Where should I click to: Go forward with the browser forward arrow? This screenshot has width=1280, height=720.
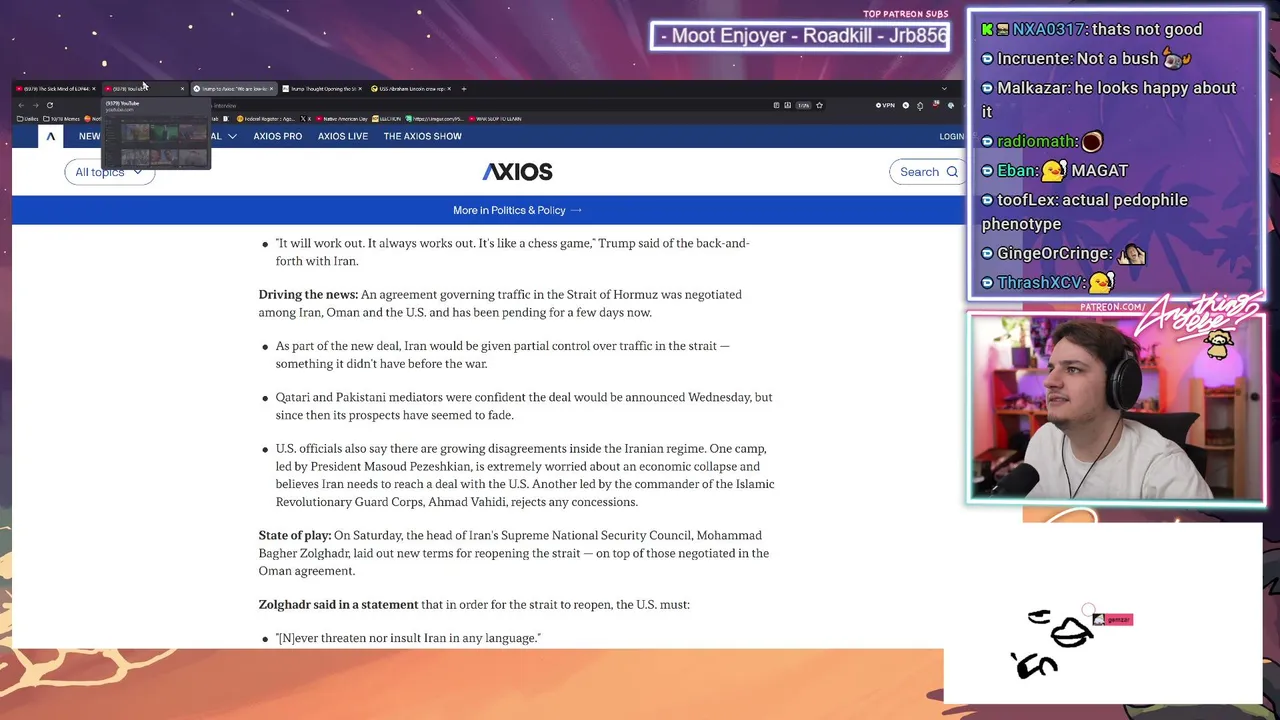pyautogui.click(x=35, y=105)
